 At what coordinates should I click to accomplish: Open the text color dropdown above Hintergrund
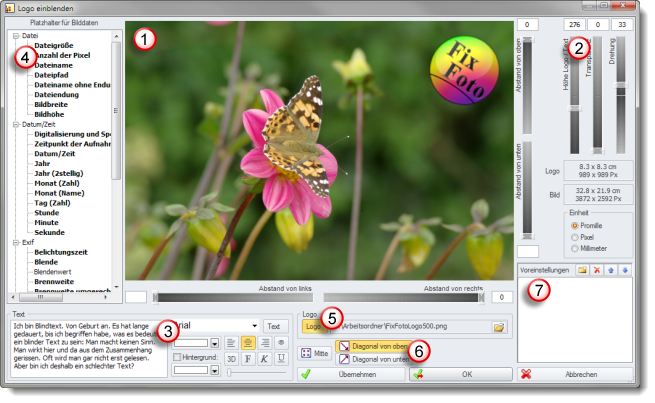coord(214,343)
